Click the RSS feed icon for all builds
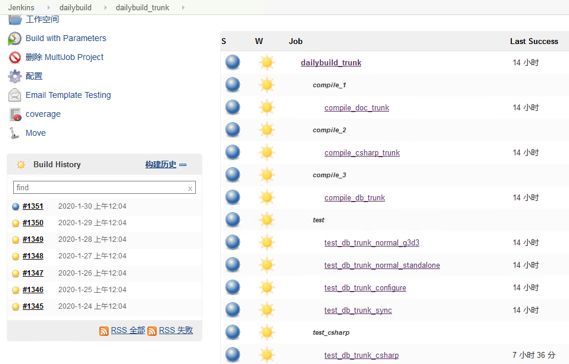The width and height of the screenshot is (569, 364). point(104,331)
